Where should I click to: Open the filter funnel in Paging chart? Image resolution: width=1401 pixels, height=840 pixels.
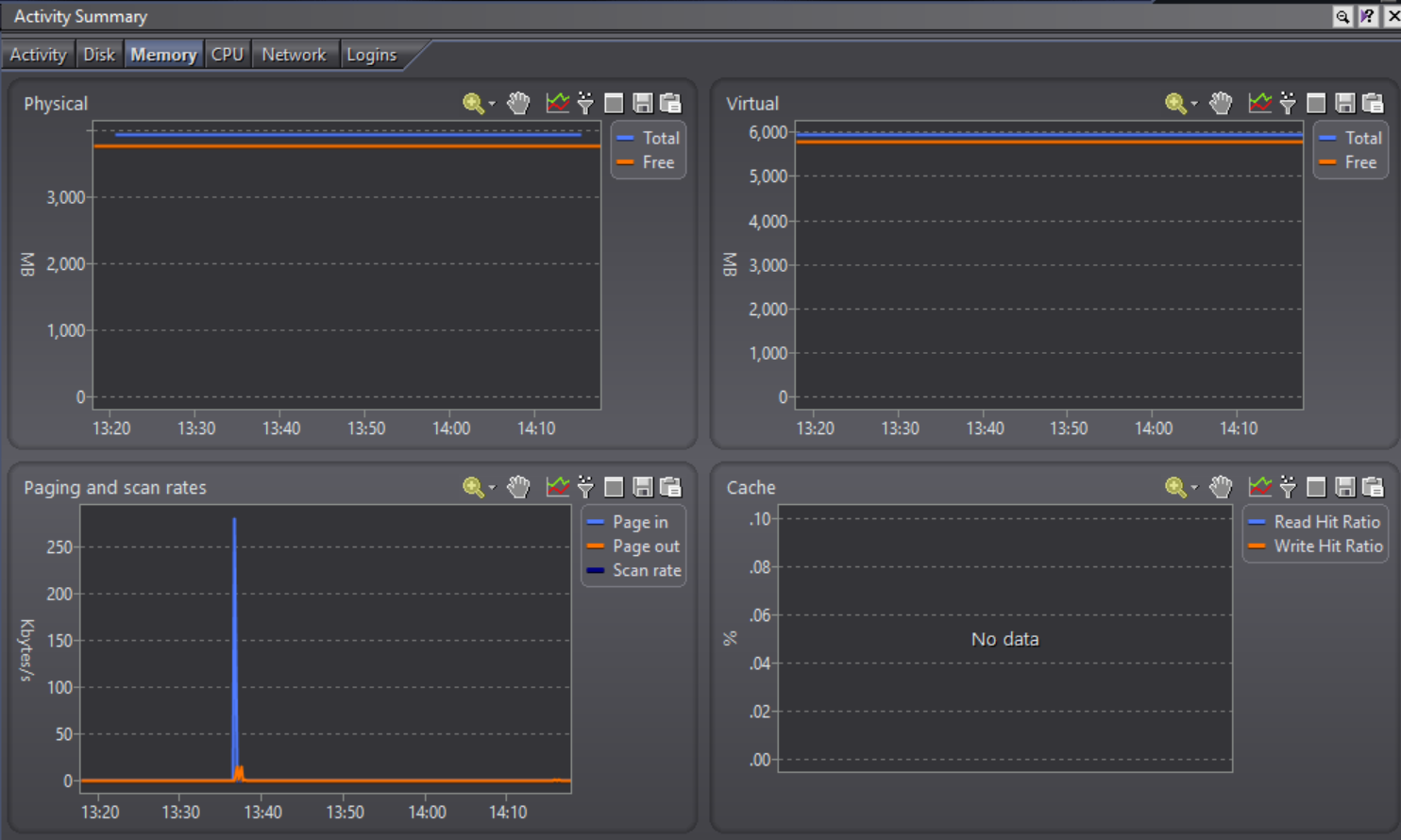[x=586, y=487]
